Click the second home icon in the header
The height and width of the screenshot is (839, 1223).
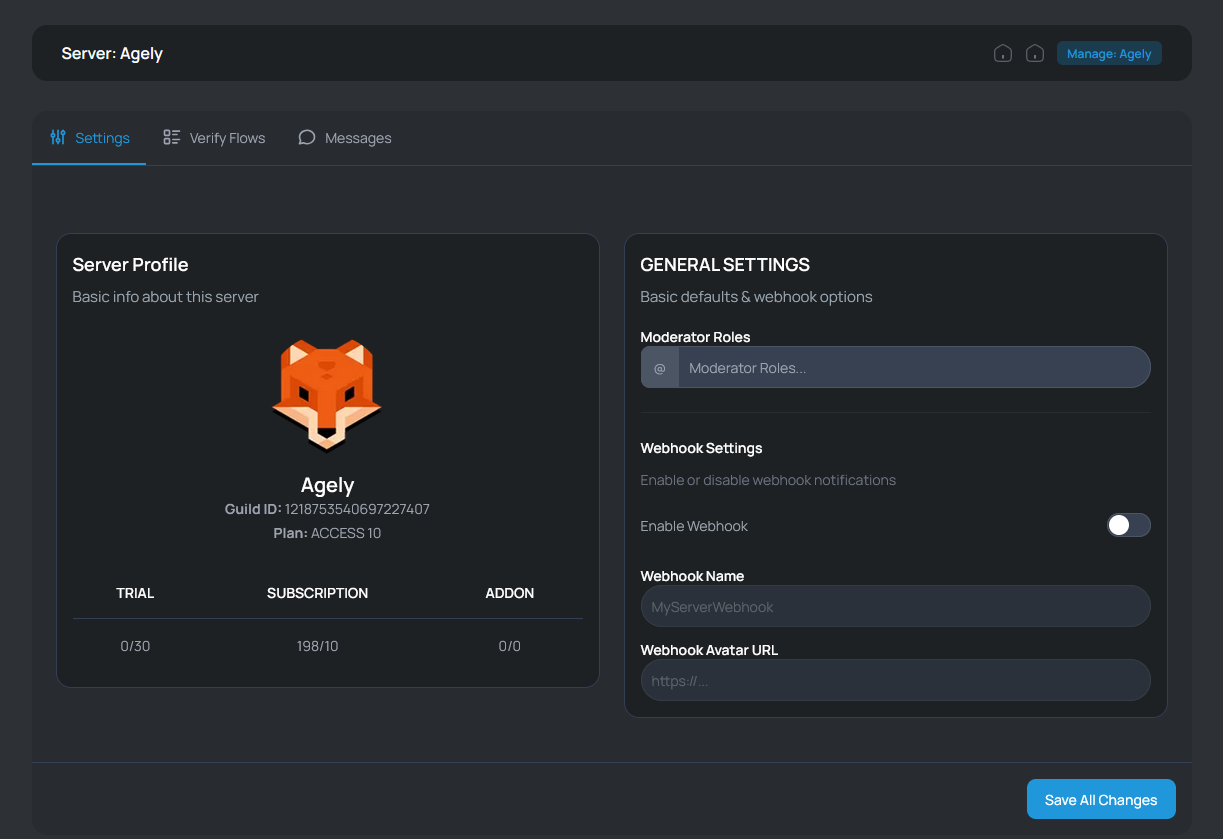point(1035,52)
